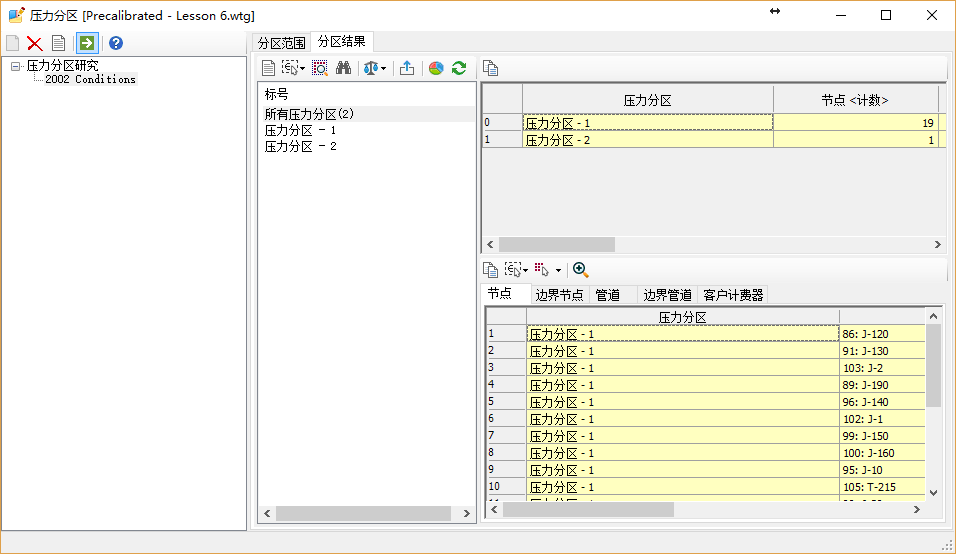Open dropdown arrow next to the balance scale icon
This screenshot has height=554, width=956.
[383, 69]
